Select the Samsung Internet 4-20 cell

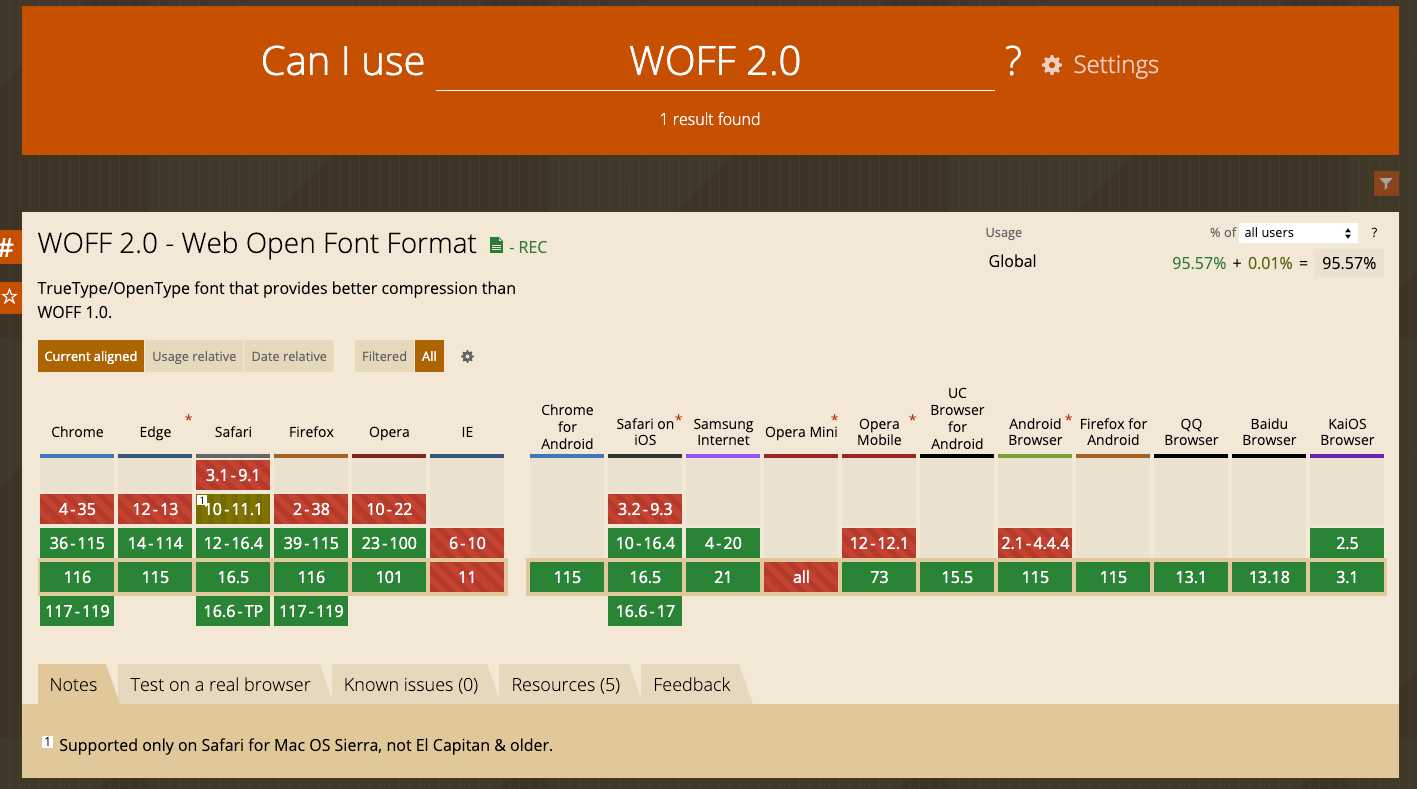(723, 543)
